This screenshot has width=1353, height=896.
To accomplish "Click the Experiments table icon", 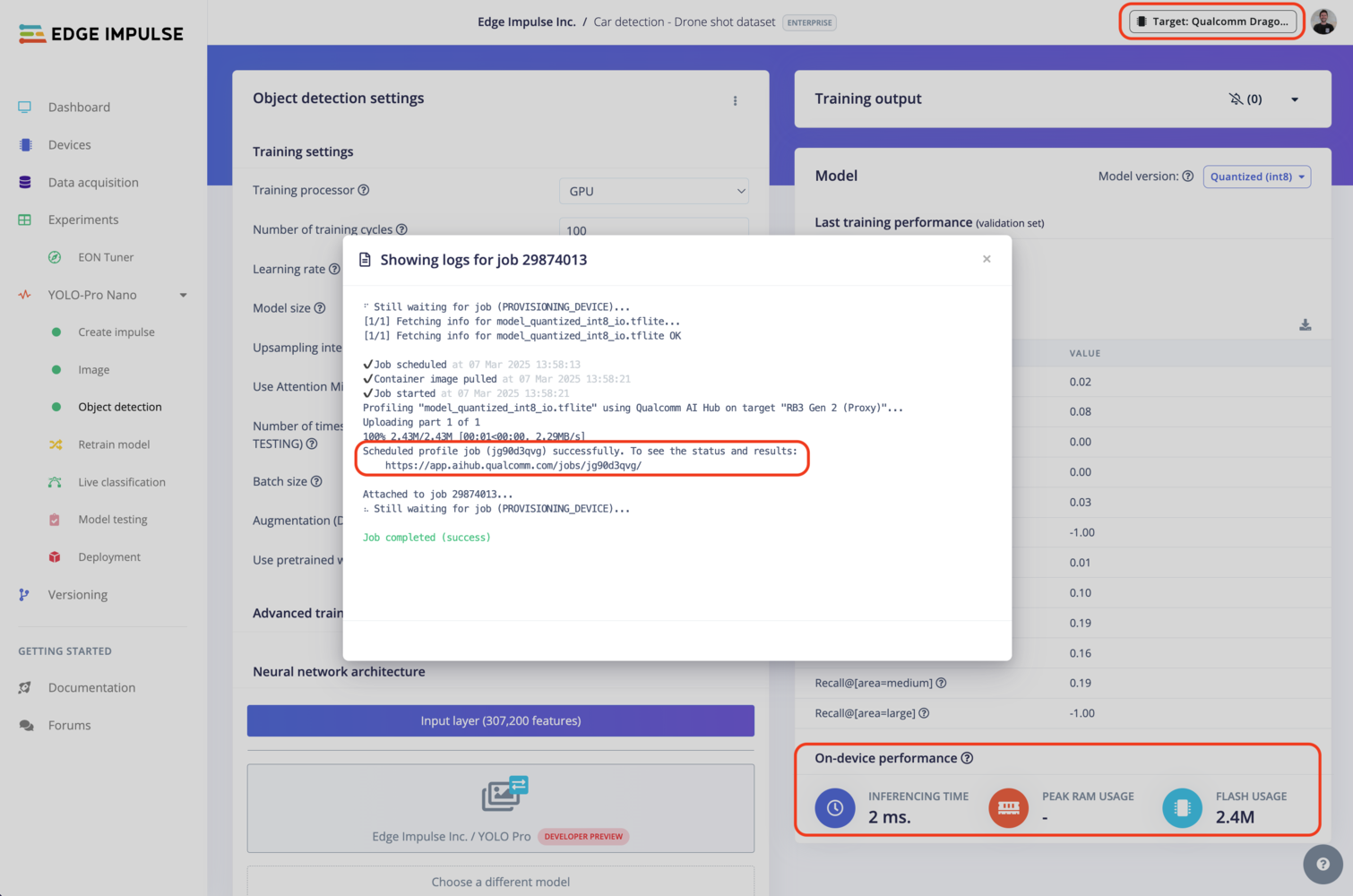I will tap(25, 220).
